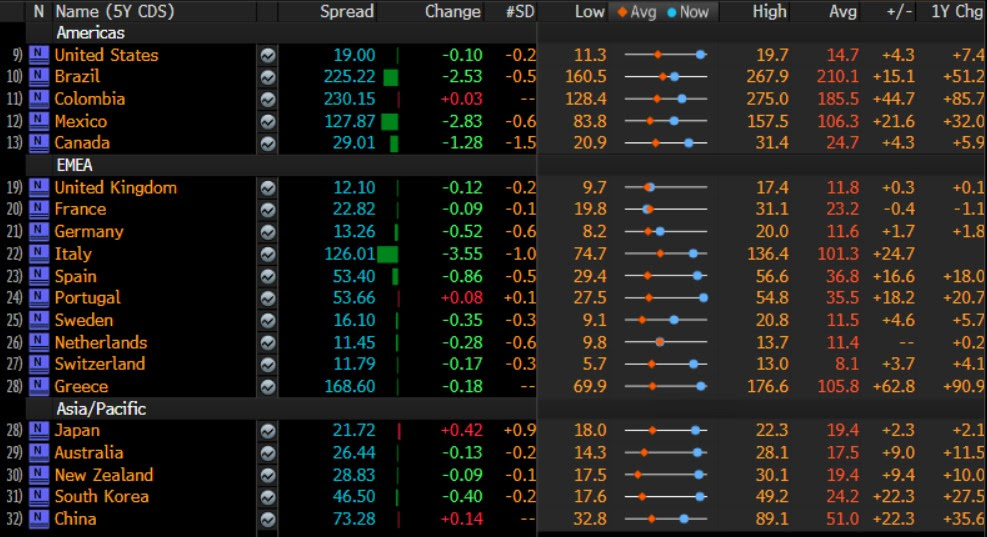Viewport: 987px width, 537px height.
Task: Select the Canada row name
Action: tap(82, 143)
